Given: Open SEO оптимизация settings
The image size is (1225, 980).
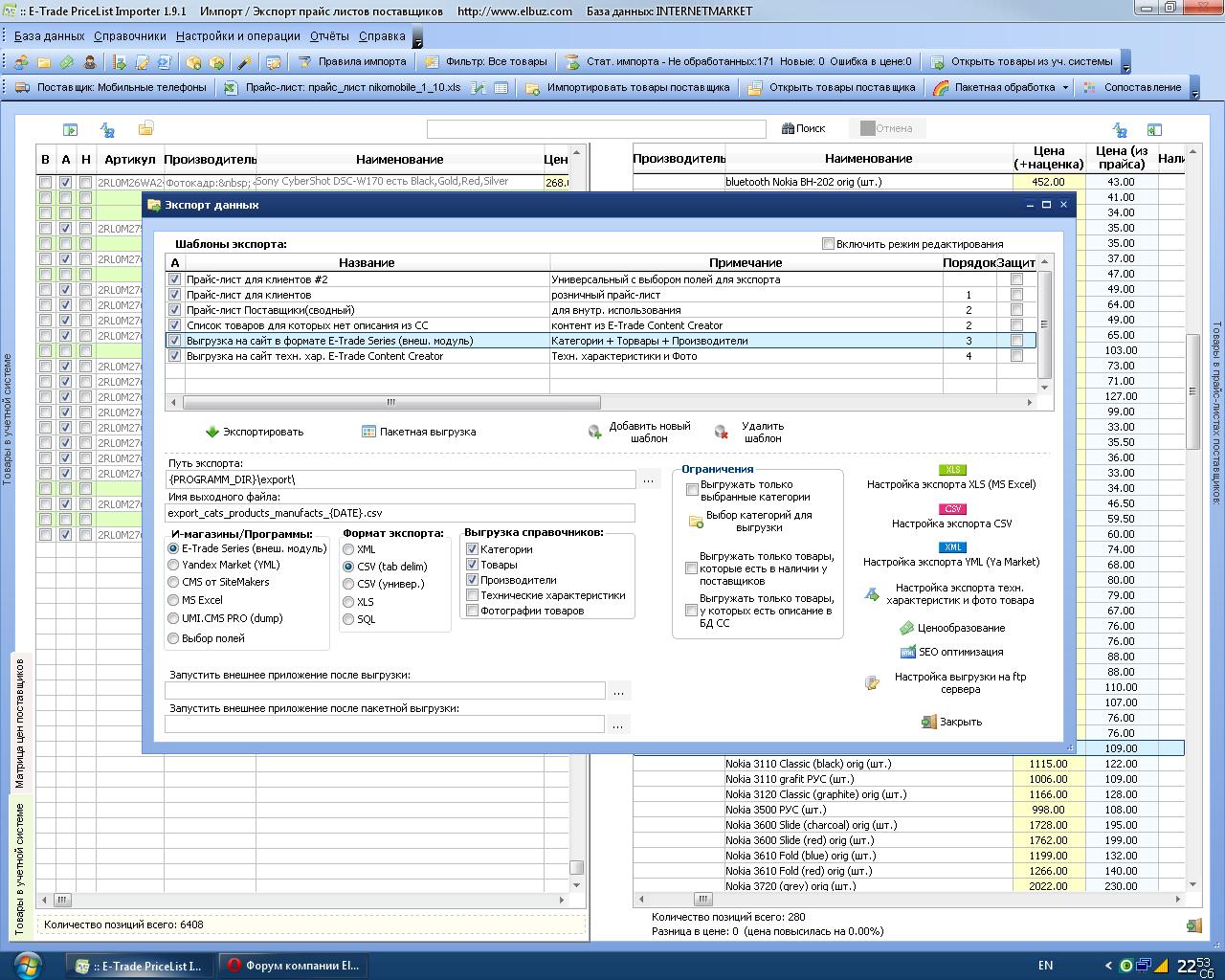Looking at the screenshot, I should 951,652.
